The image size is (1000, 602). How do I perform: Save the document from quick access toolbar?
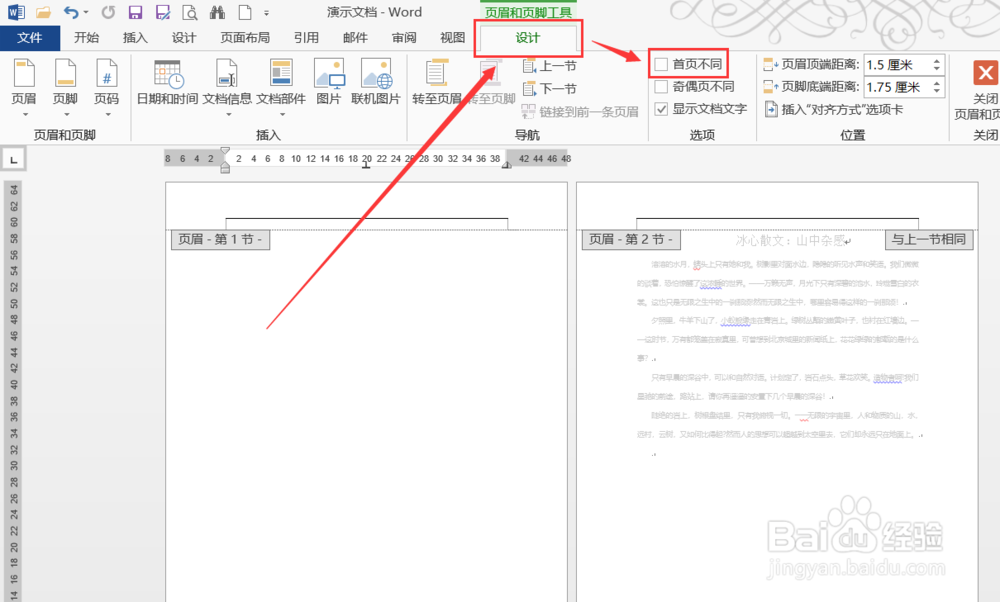point(135,11)
